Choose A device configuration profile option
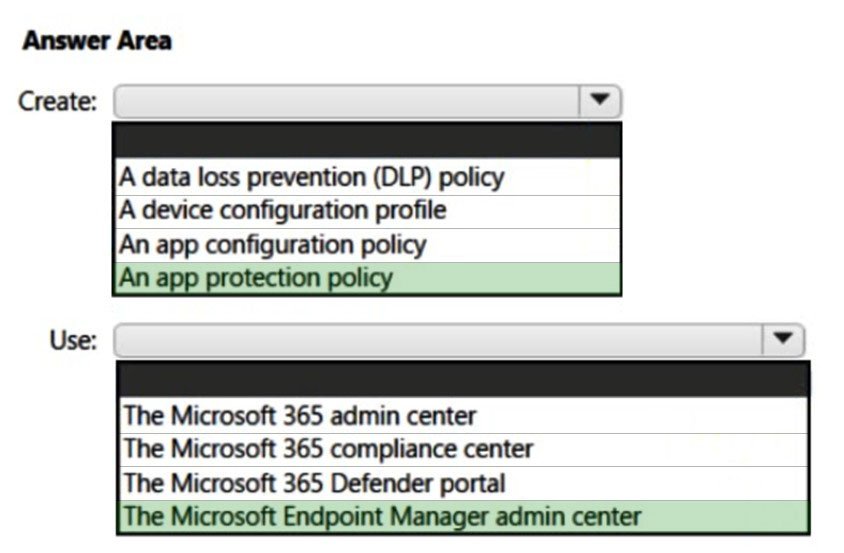844x553 pixels. coord(367,211)
